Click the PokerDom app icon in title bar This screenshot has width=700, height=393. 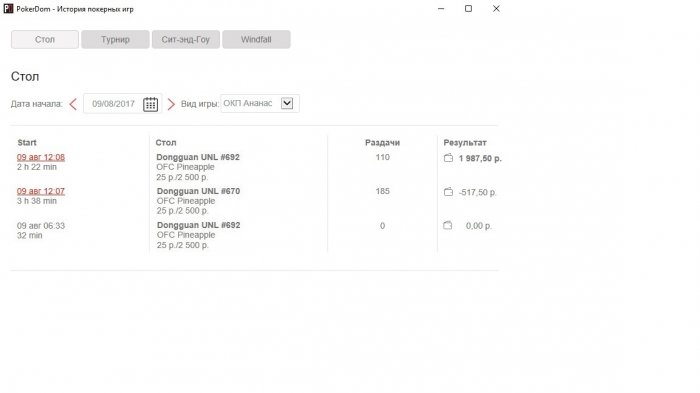8,8
